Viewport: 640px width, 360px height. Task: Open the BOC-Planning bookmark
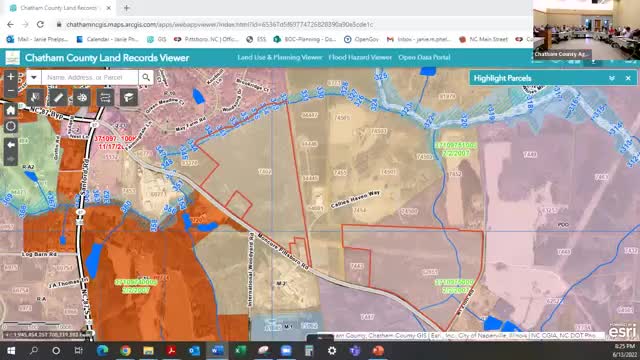(x=305, y=39)
